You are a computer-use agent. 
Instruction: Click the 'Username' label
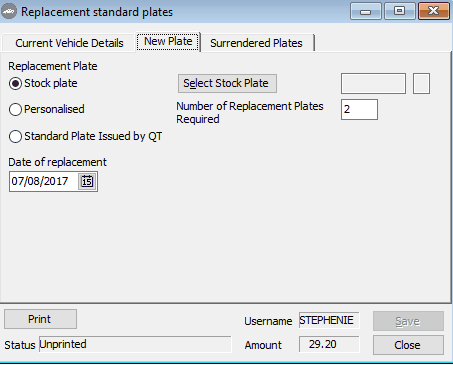268,321
